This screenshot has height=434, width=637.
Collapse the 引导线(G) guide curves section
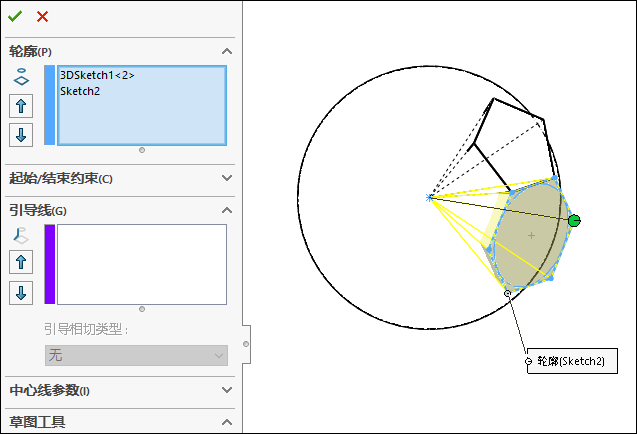(227, 210)
